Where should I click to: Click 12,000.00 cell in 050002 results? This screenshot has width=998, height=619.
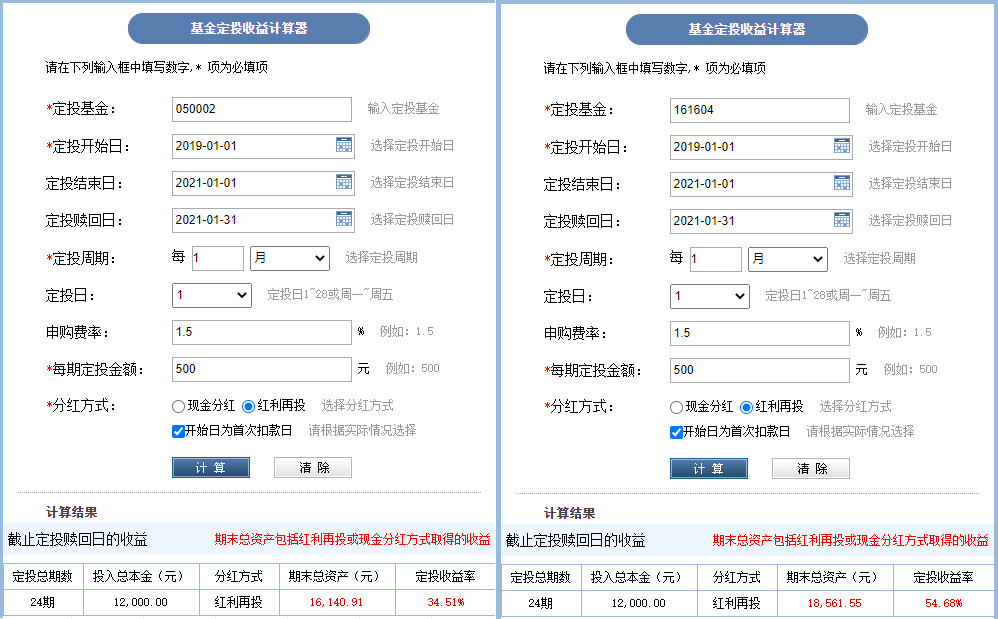pyautogui.click(x=141, y=602)
